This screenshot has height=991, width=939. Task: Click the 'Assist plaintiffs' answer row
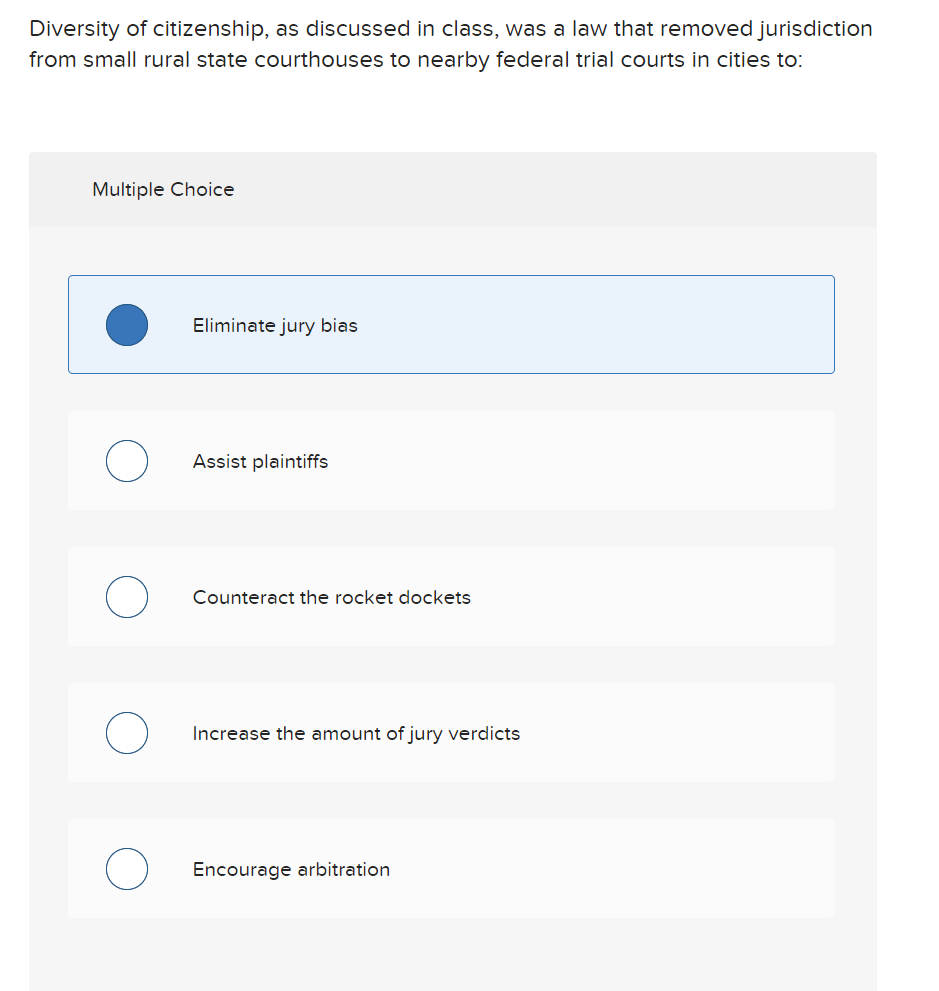pos(450,460)
